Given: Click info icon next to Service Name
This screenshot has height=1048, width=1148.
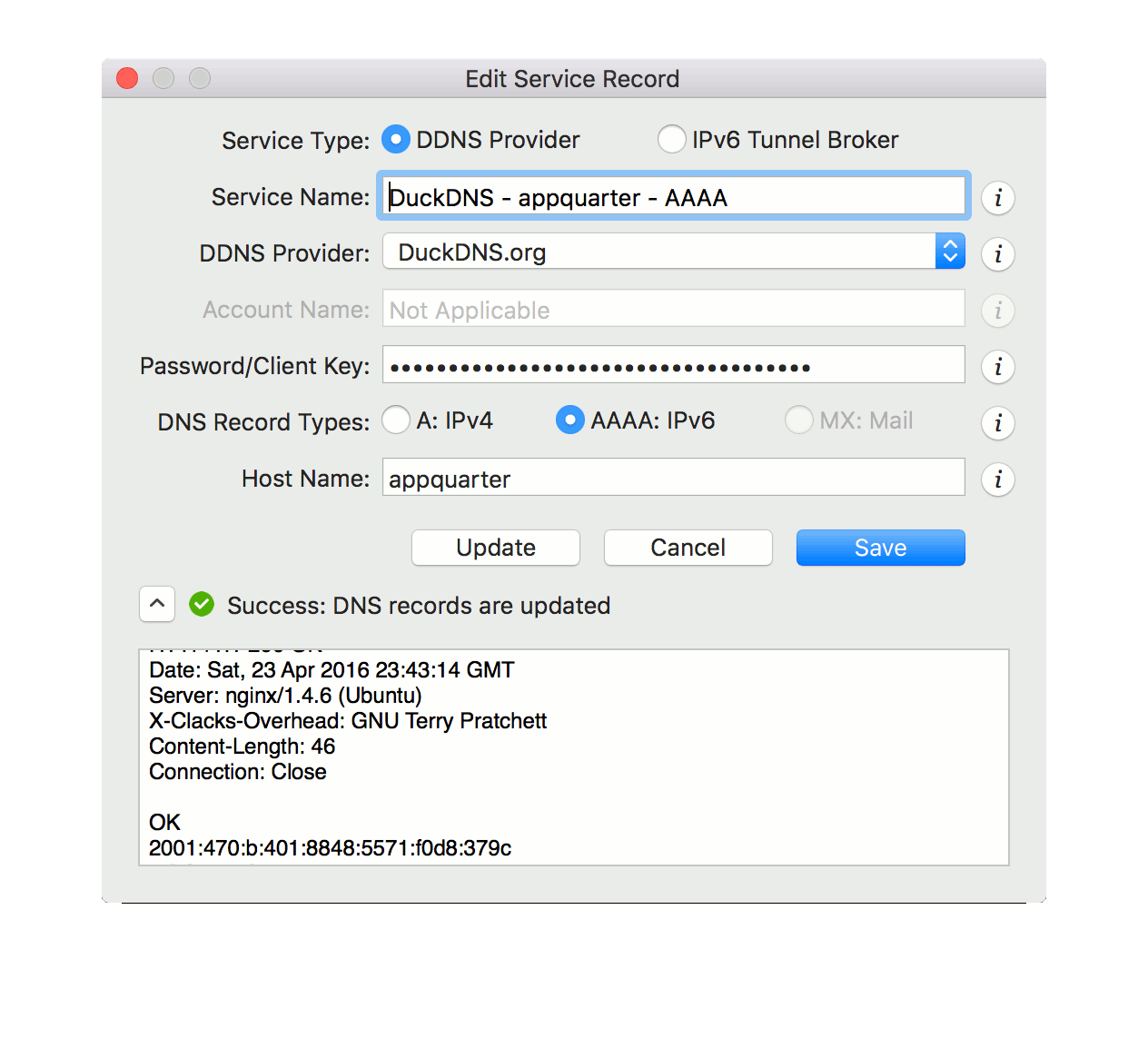Looking at the screenshot, I should [x=997, y=198].
